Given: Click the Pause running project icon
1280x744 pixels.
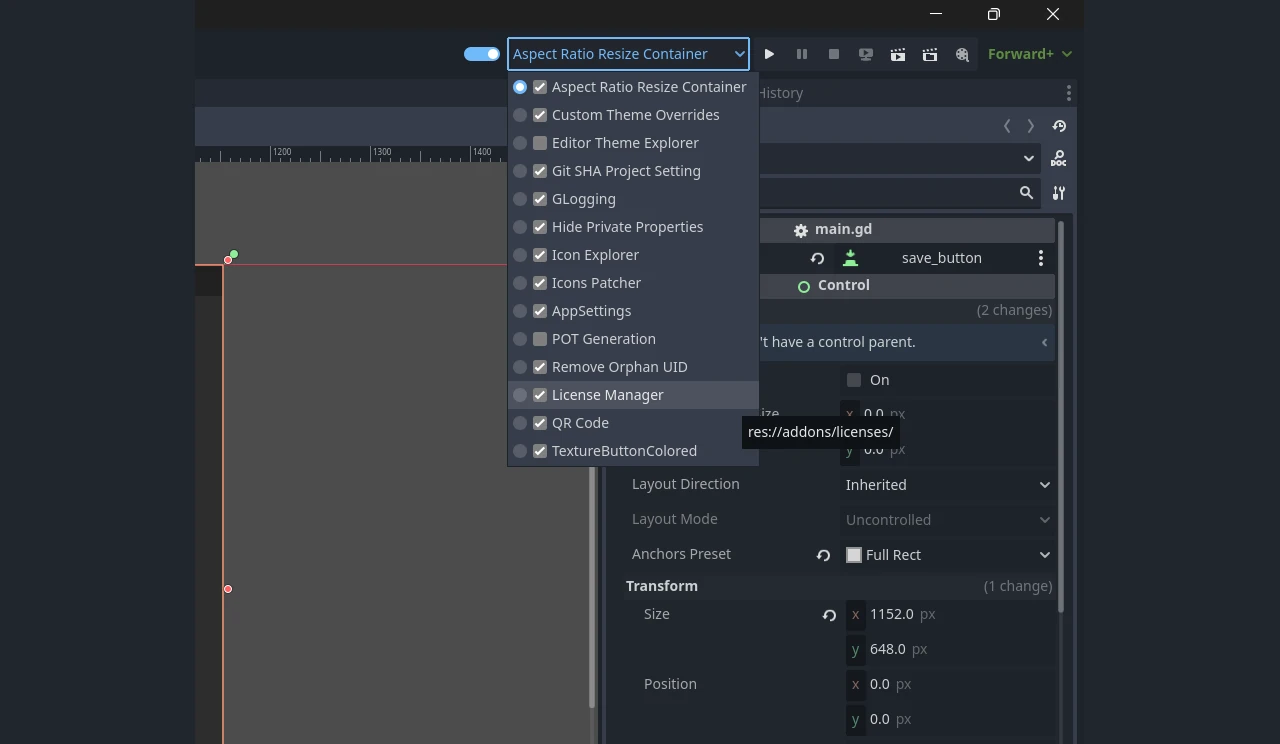Looking at the screenshot, I should (801, 54).
